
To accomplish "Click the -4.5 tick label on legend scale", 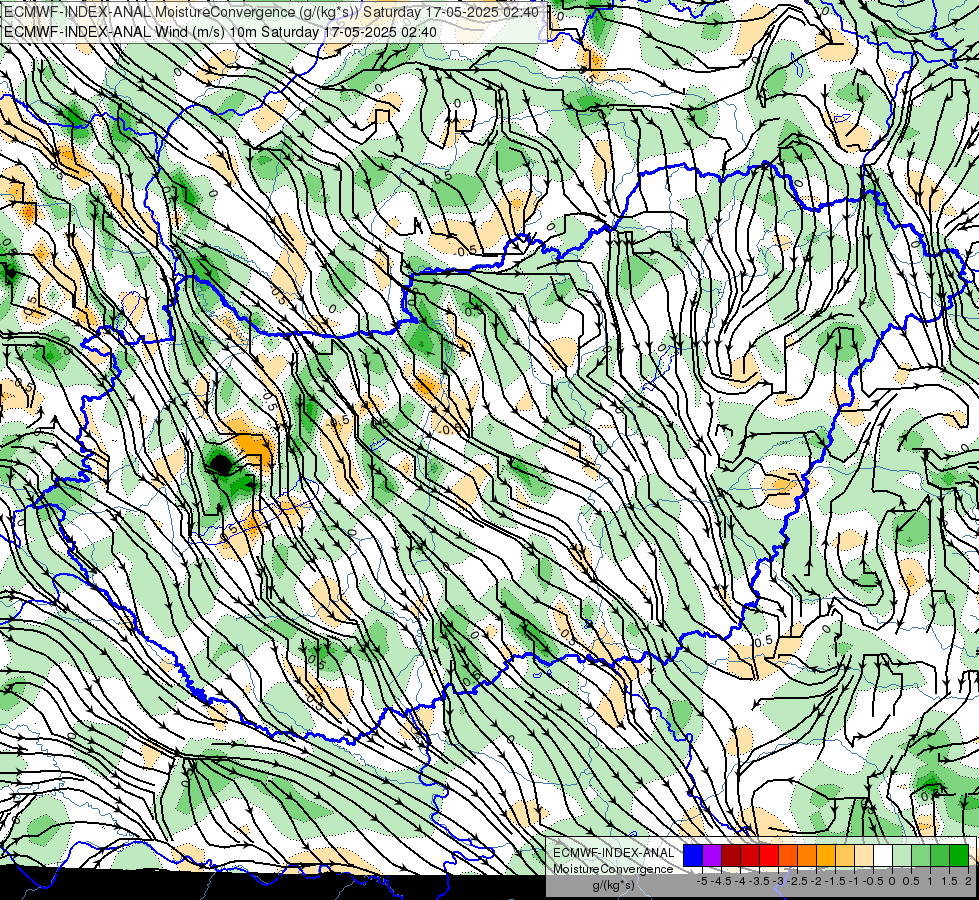I will pyautogui.click(x=721, y=881).
